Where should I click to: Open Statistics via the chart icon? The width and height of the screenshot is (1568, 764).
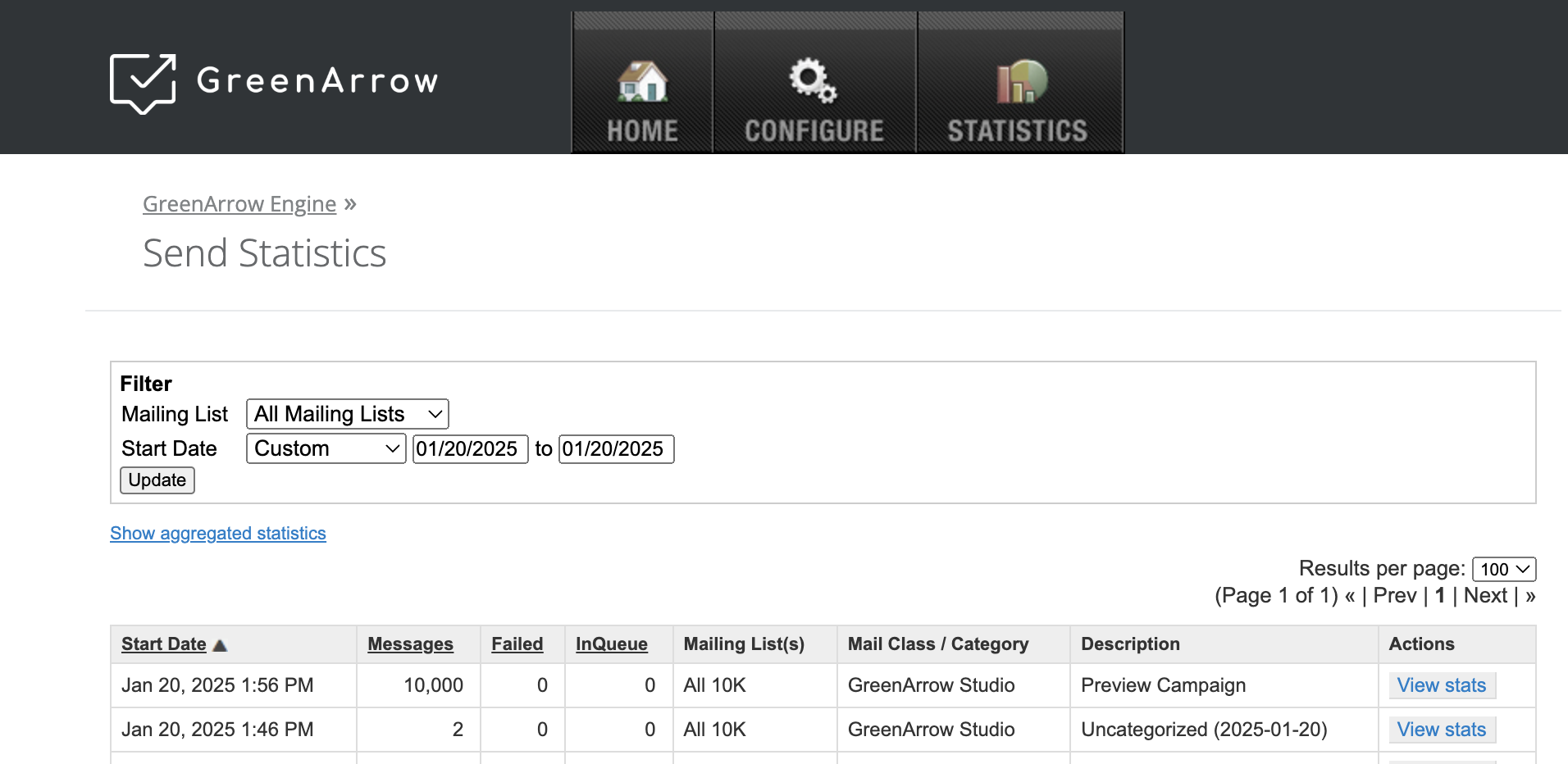click(x=1021, y=82)
